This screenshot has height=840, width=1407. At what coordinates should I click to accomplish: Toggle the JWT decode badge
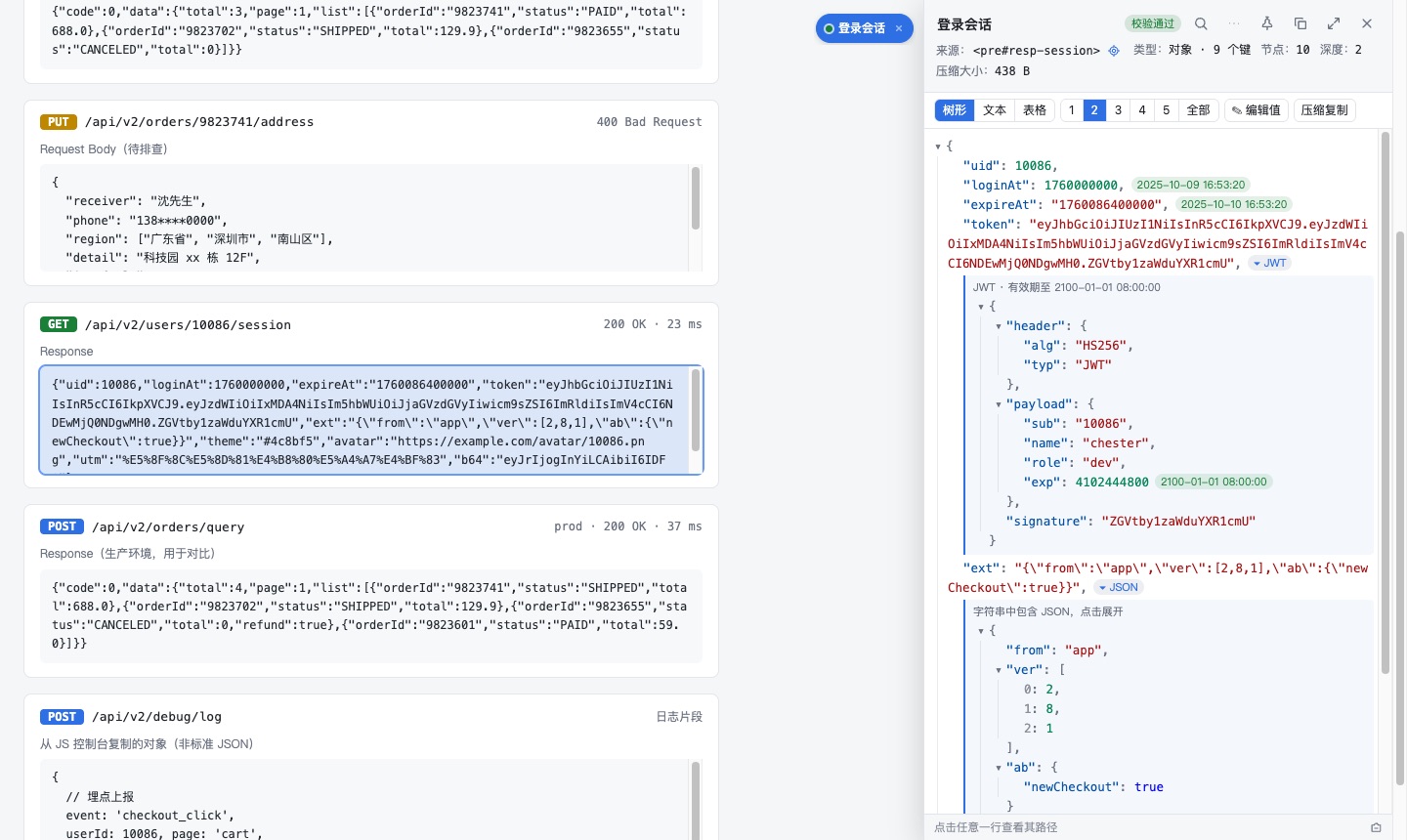(1270, 263)
